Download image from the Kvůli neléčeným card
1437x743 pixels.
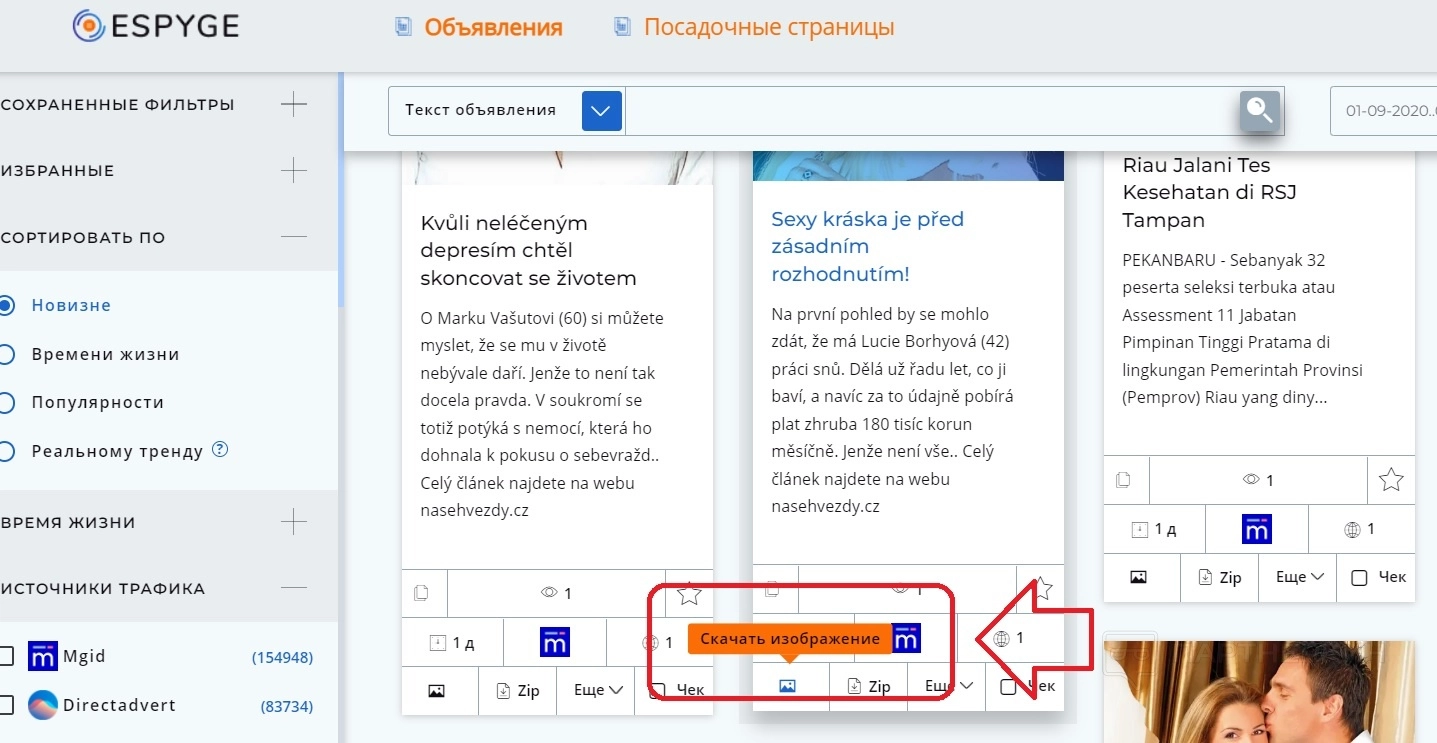pos(436,690)
